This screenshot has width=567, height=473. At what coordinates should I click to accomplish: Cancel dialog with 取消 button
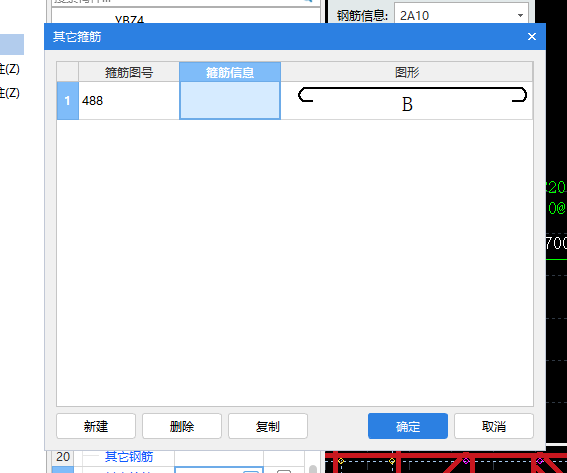pos(494,426)
